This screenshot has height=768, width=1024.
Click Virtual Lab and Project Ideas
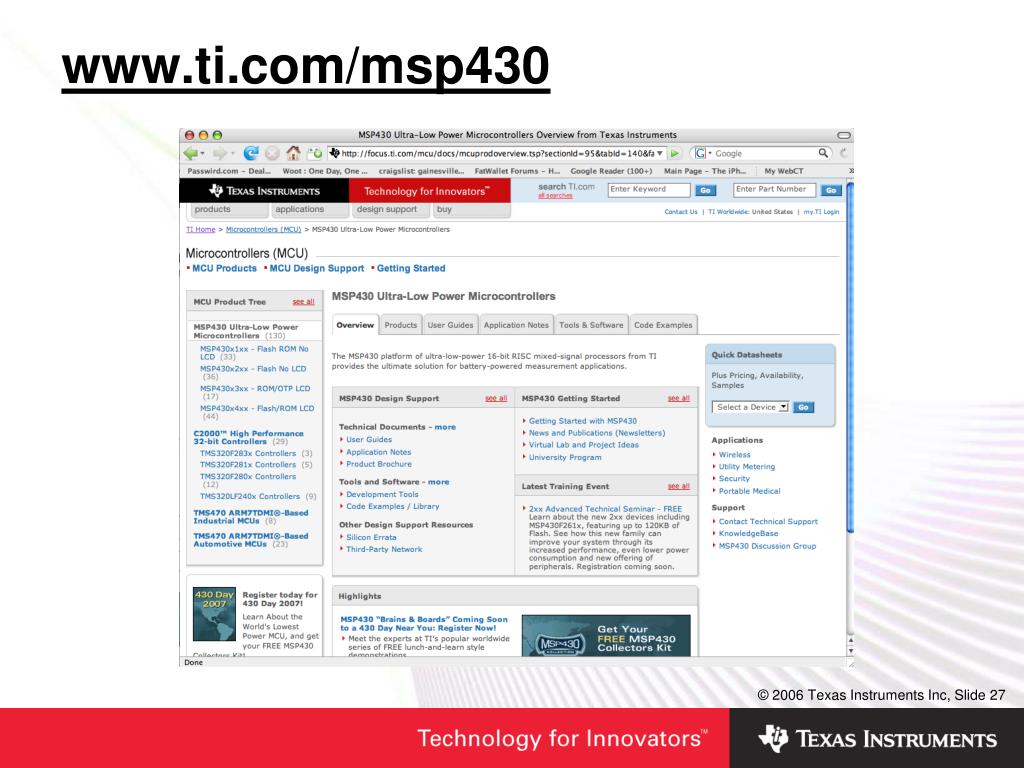coord(584,445)
